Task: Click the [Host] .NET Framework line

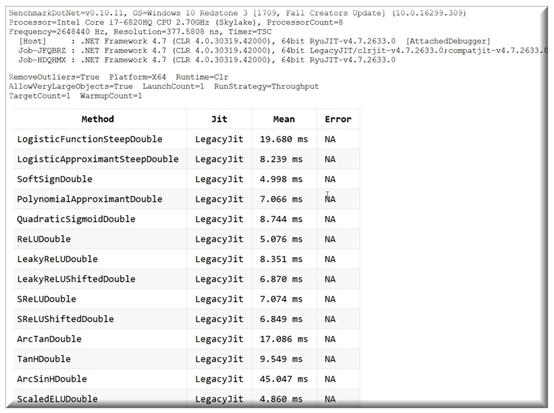Action: click(x=254, y=41)
